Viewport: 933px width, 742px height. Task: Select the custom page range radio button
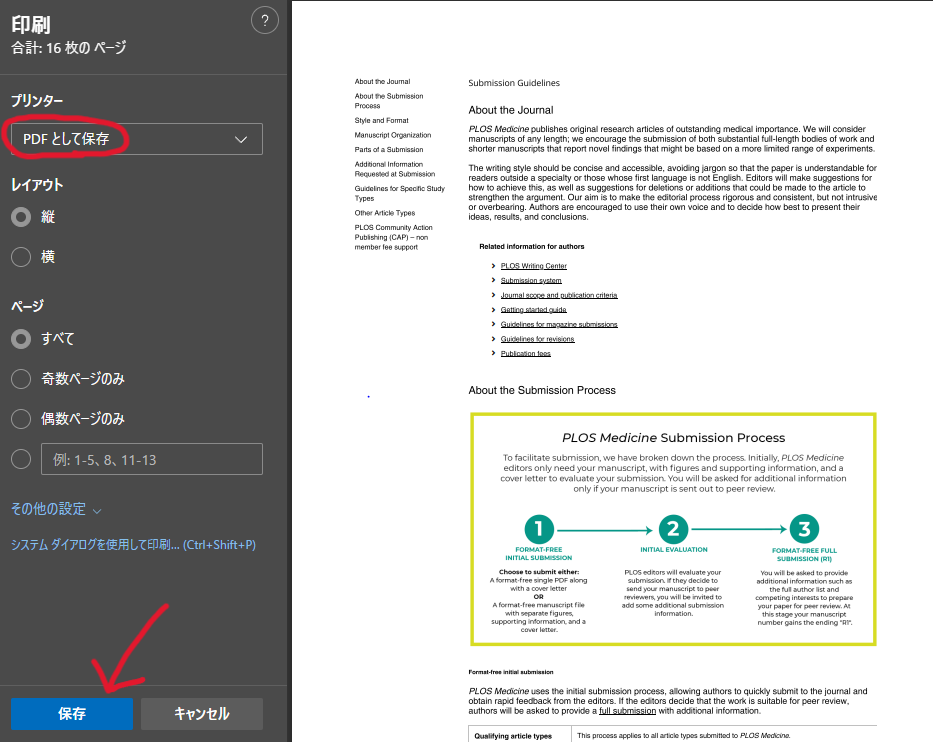[x=21, y=459]
